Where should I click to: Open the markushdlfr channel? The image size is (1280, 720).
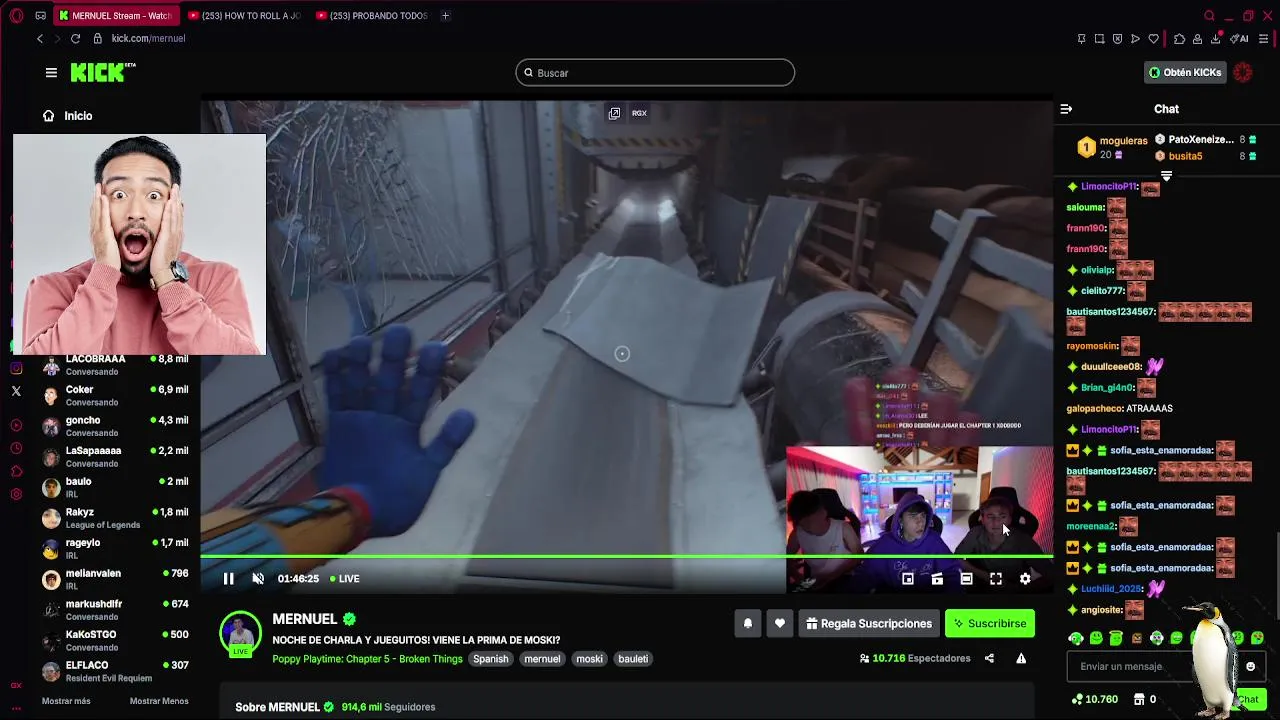click(x=115, y=610)
